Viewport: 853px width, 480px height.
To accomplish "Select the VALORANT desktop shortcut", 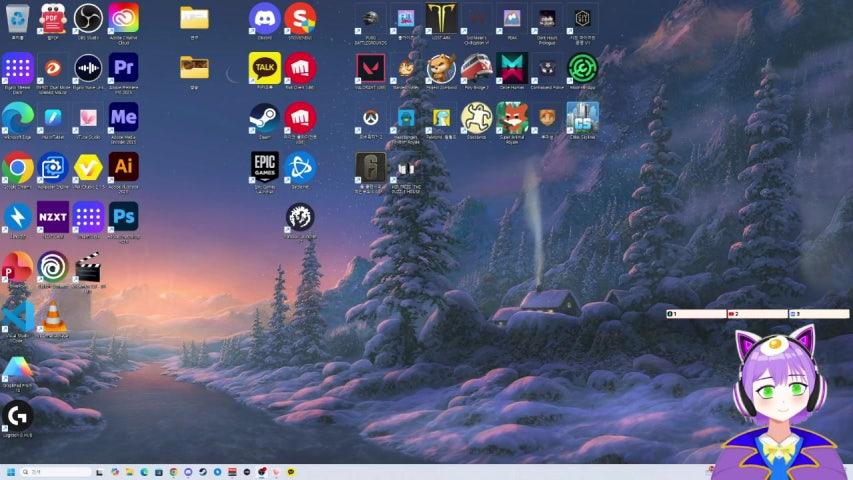I will coord(370,68).
